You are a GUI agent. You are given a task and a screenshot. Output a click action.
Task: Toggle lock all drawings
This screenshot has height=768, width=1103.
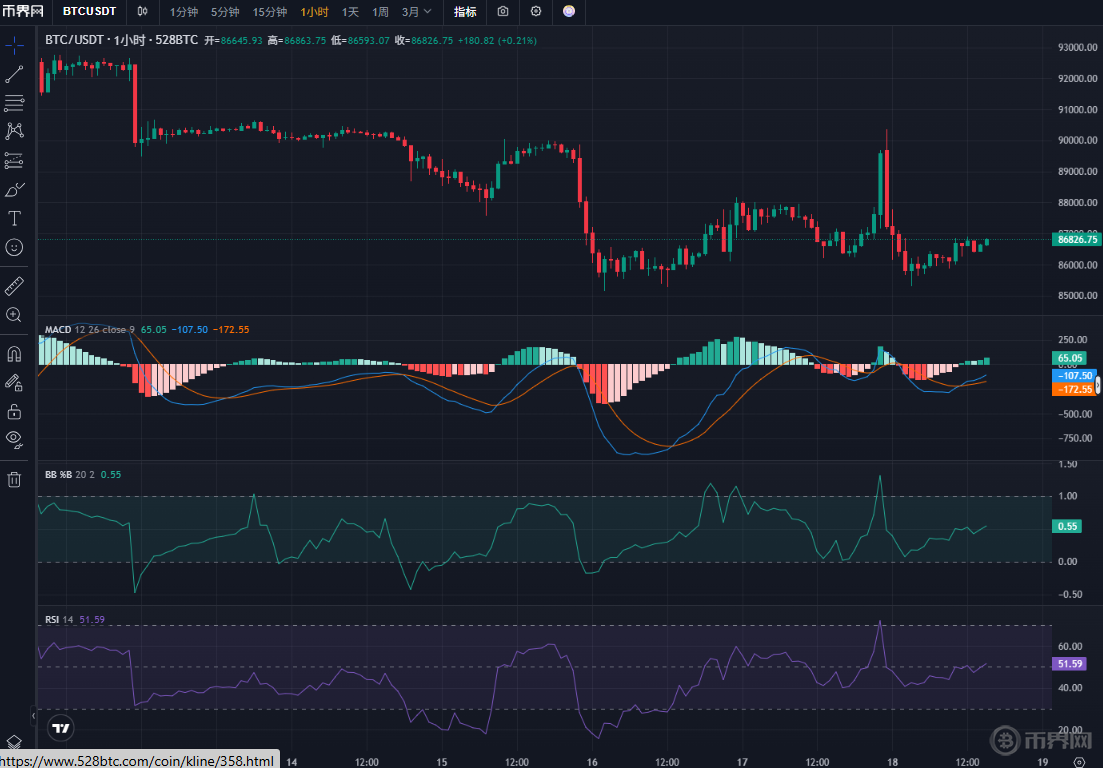[x=14, y=411]
